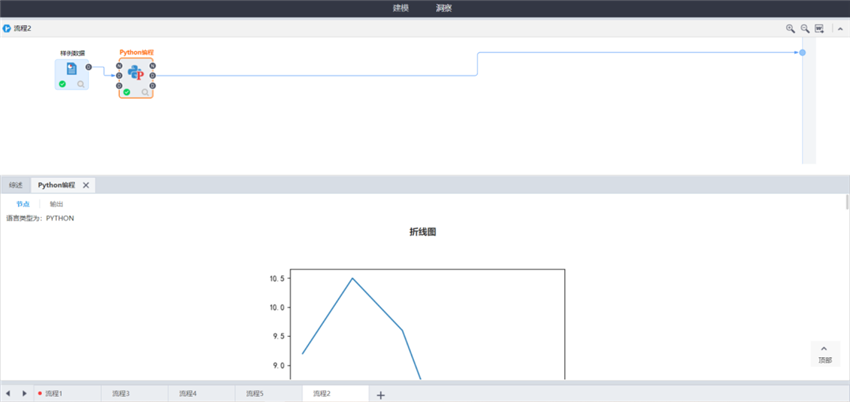Viewport: 850px width, 402px height.
Task: Click the zoom out magnifier icon
Action: point(804,29)
